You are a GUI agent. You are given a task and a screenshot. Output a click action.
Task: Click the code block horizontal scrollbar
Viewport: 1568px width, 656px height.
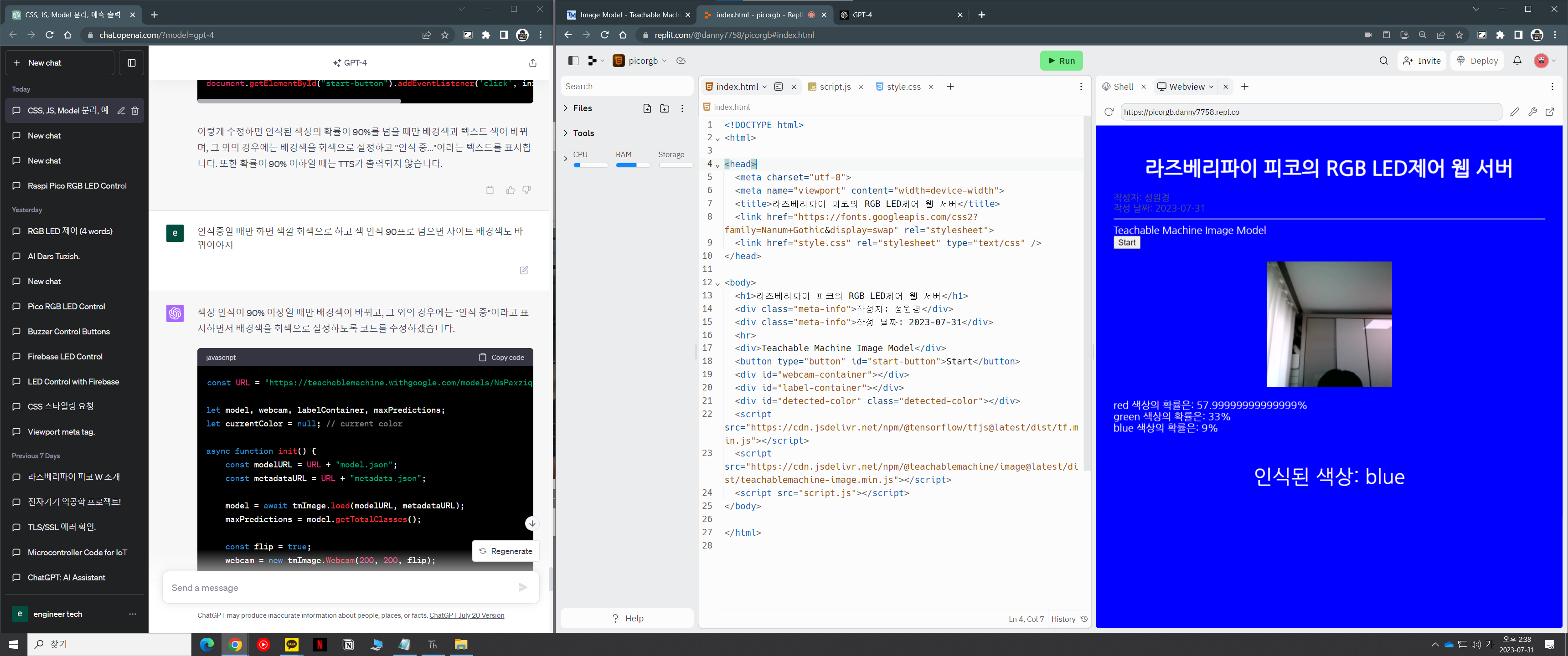pyautogui.click(x=298, y=101)
